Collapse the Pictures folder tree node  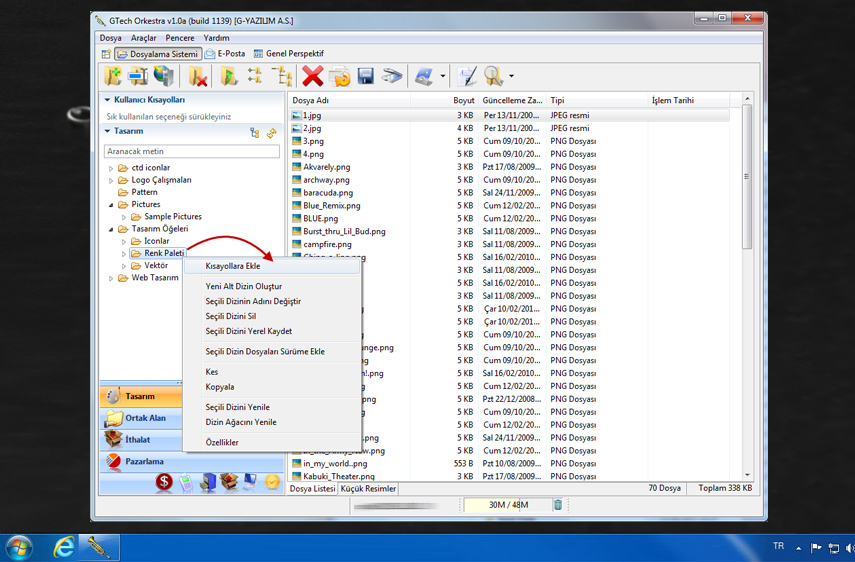[111, 205]
